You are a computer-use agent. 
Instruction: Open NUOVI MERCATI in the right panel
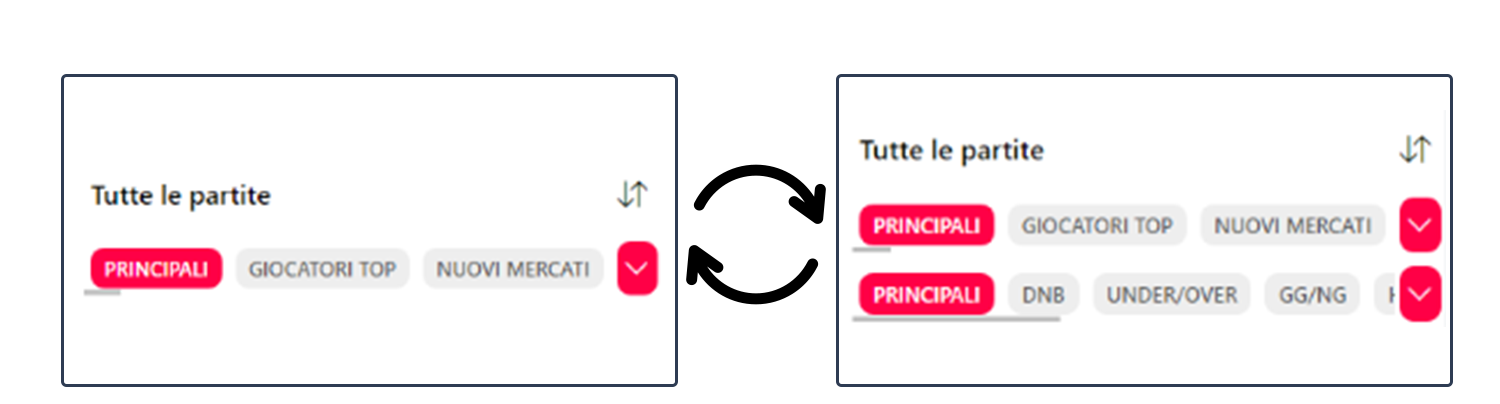click(x=1293, y=226)
